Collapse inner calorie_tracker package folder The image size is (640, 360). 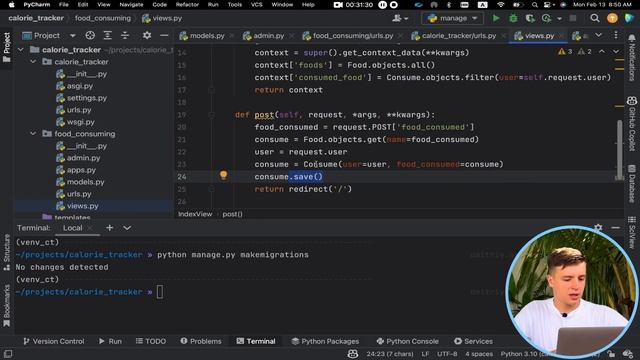click(x=33, y=62)
